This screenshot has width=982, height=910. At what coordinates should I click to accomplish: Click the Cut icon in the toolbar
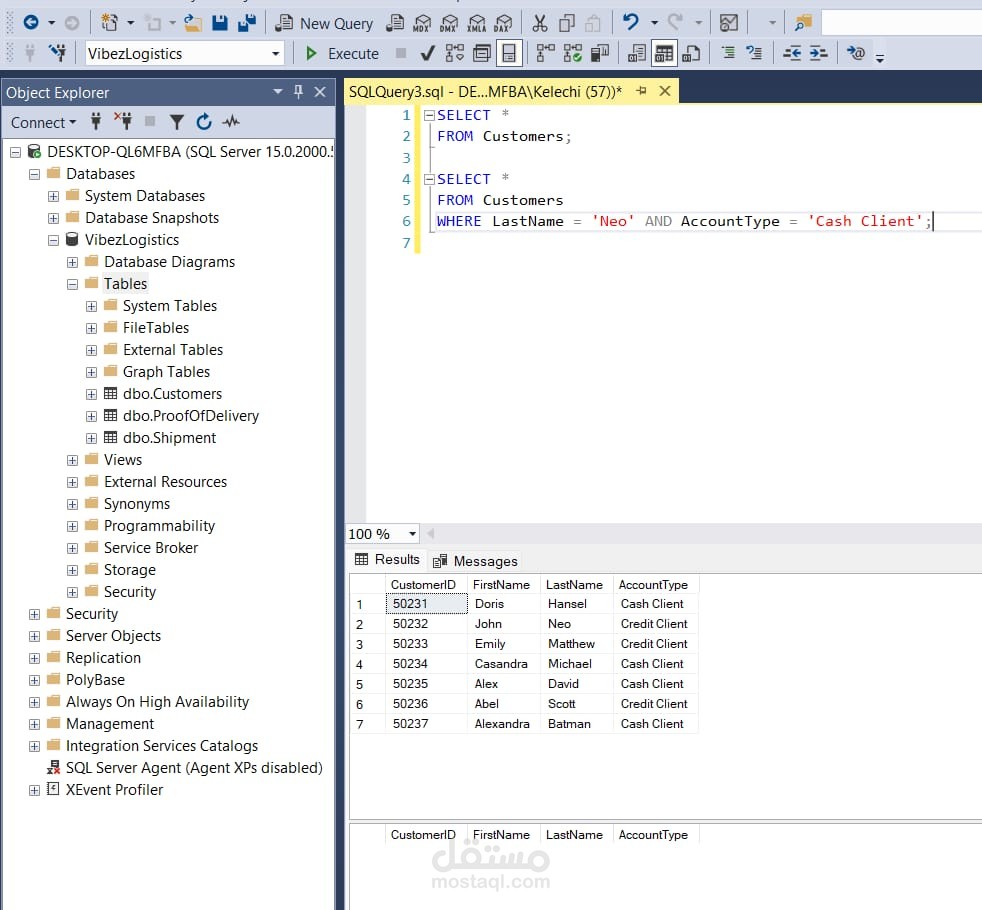click(540, 21)
